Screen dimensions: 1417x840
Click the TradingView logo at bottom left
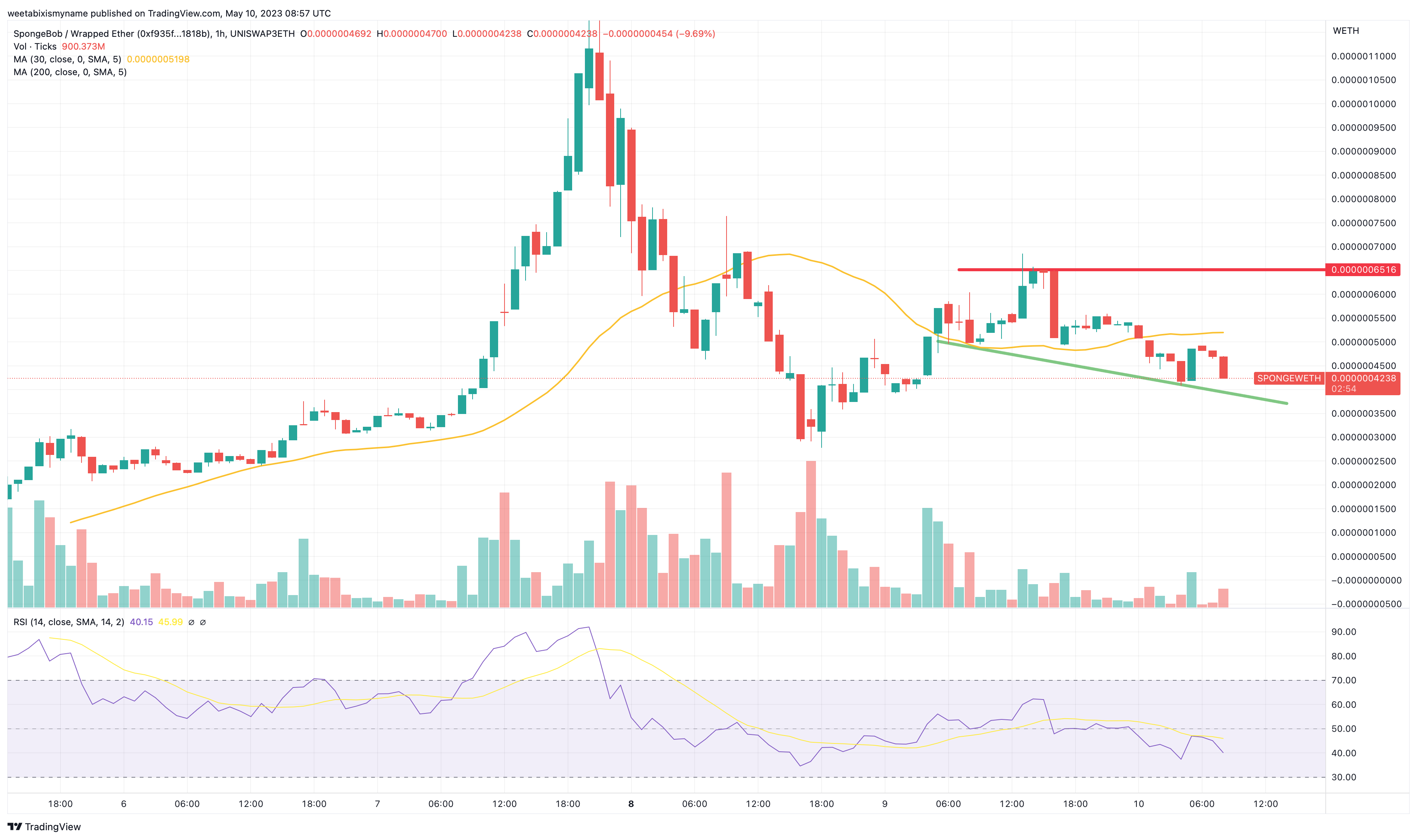[44, 826]
